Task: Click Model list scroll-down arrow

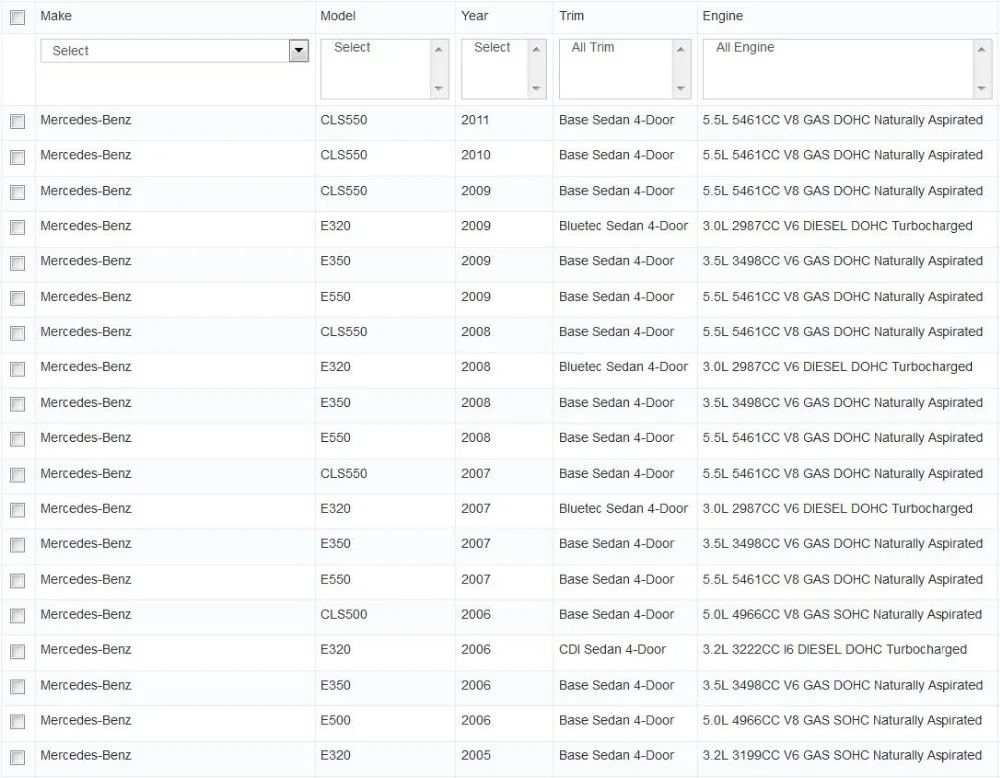Action: (x=439, y=88)
